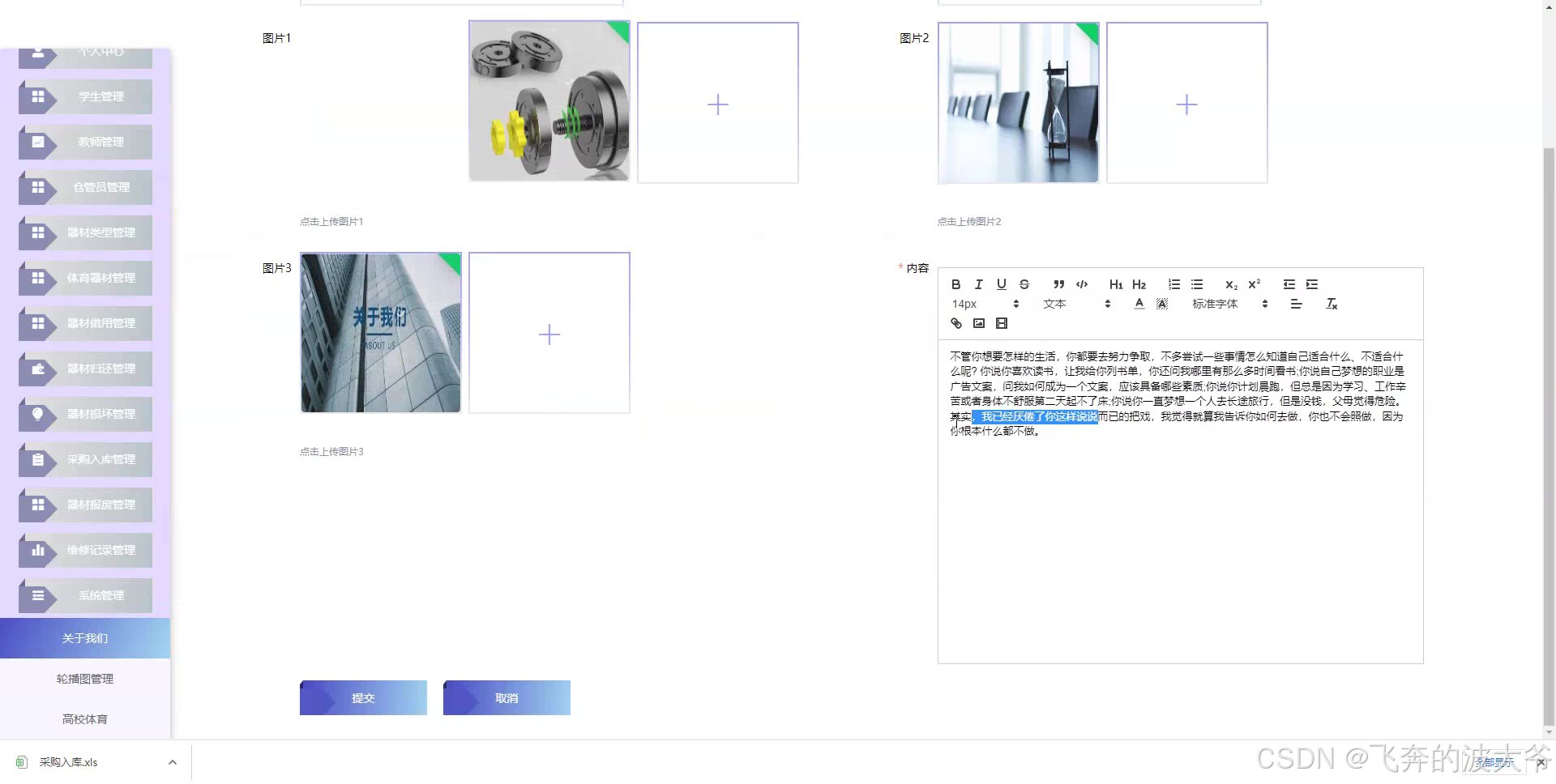Select the dumbbell thumbnail for 图片1
This screenshot has width=1556, height=784.
[x=549, y=101]
